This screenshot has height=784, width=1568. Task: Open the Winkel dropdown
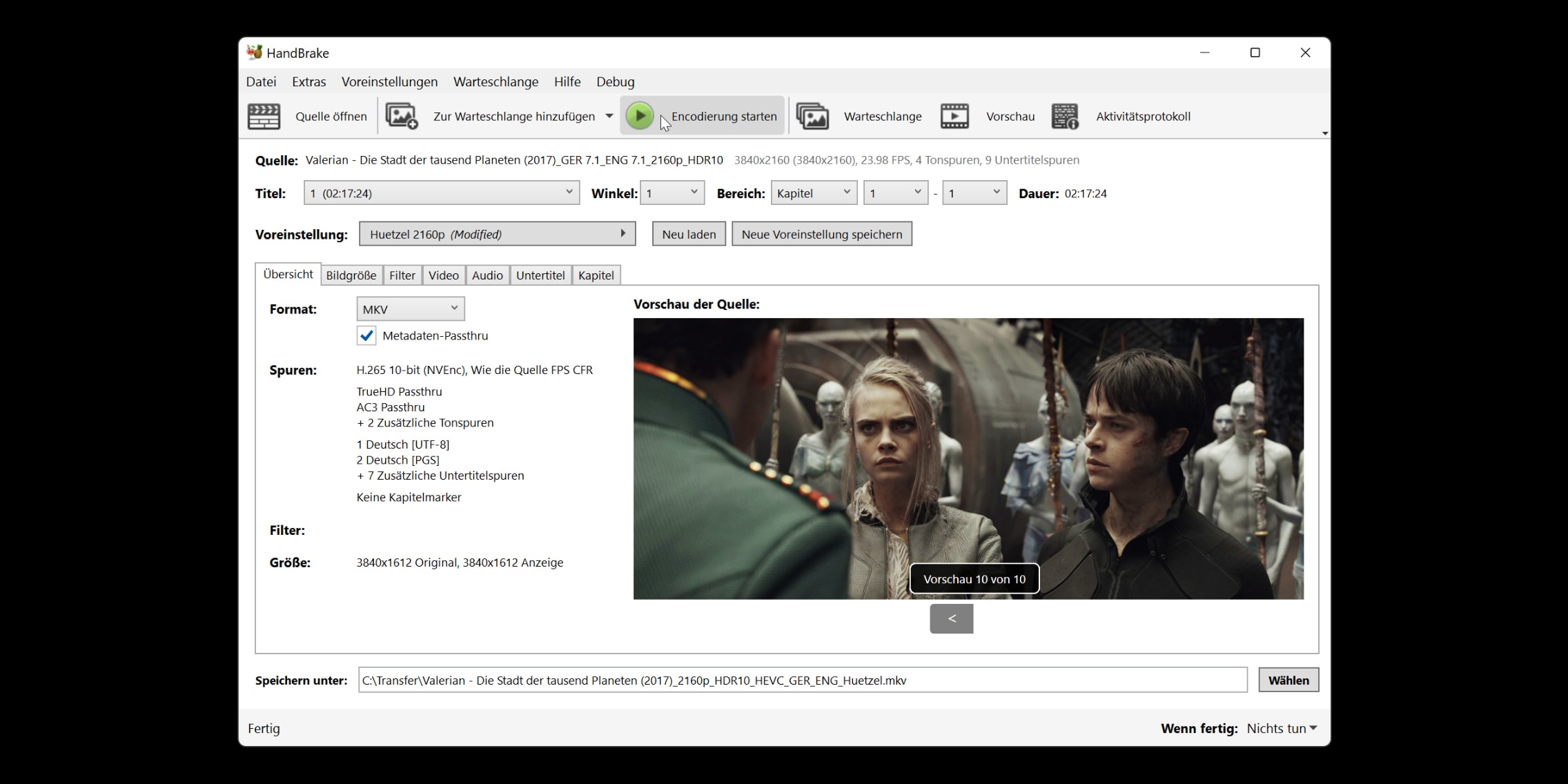click(x=672, y=193)
